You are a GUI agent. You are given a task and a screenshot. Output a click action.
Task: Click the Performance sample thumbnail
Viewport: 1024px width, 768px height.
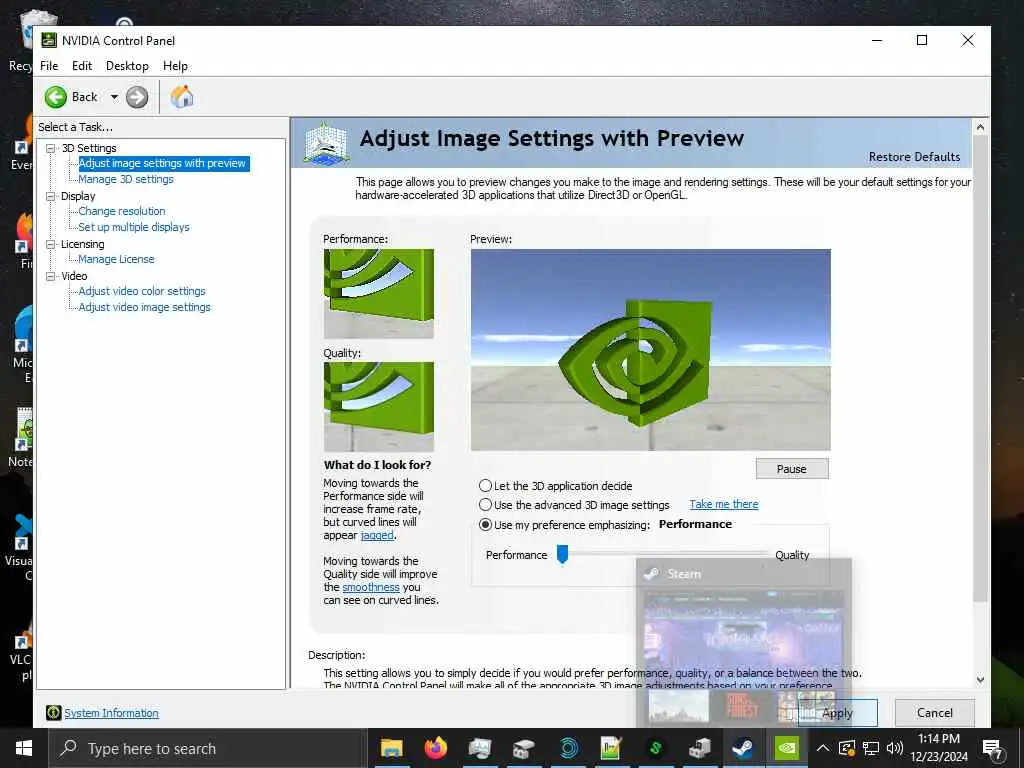tap(379, 293)
